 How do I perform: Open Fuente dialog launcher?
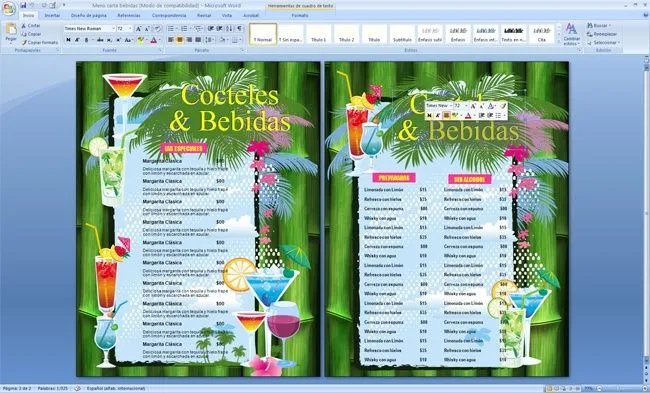pos(161,50)
